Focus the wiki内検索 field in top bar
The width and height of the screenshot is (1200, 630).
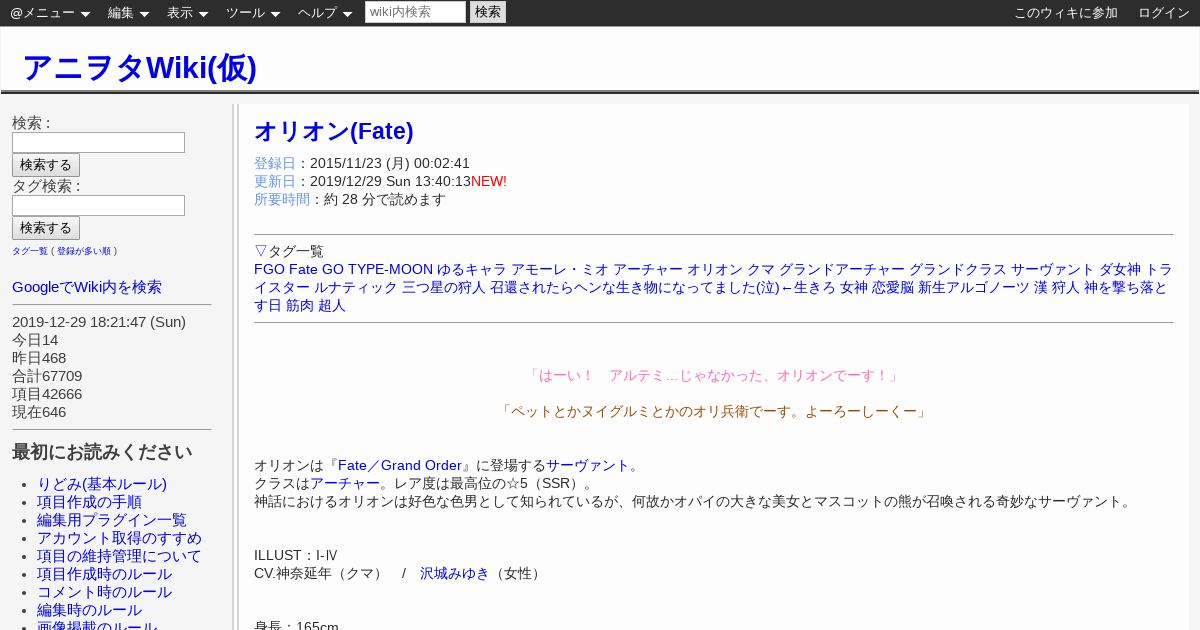coord(415,12)
